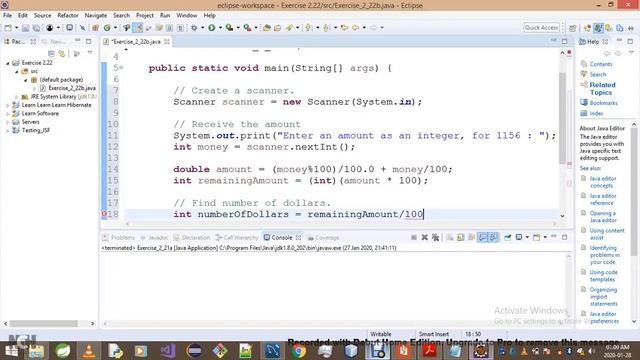
Task: Click the Windows Start button
Action: coord(11,351)
